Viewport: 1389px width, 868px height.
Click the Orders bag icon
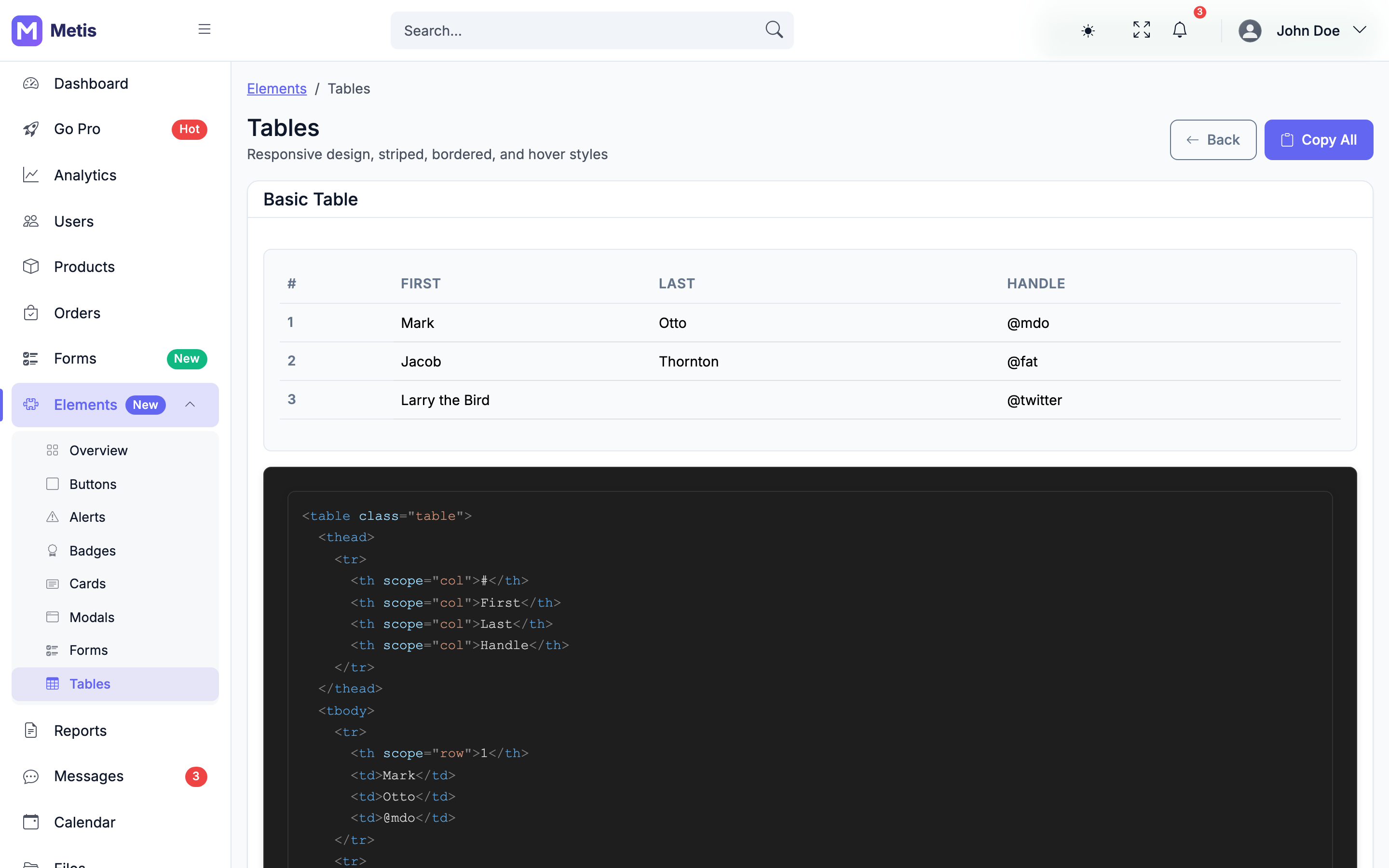31,313
